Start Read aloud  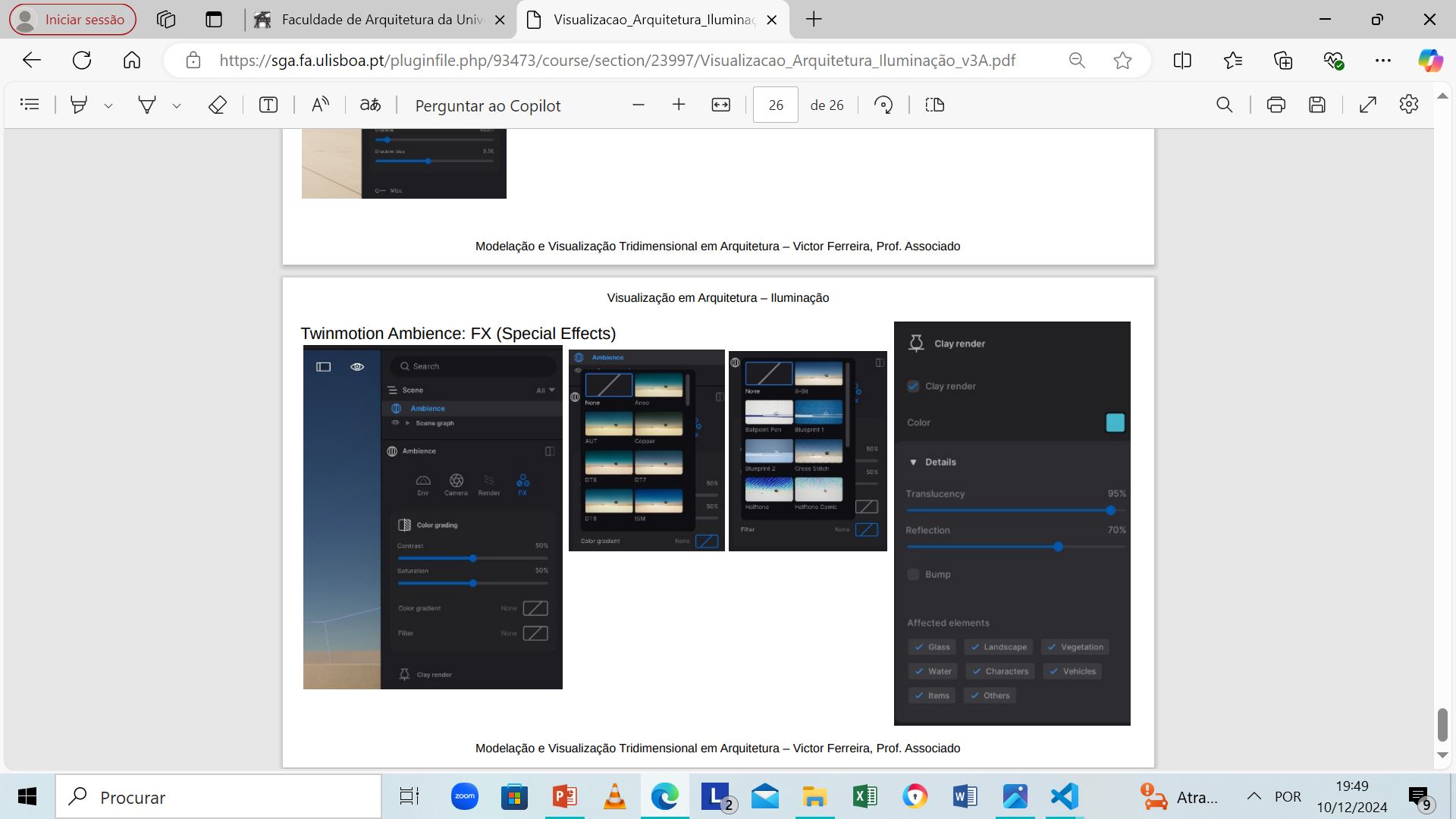pyautogui.click(x=320, y=105)
